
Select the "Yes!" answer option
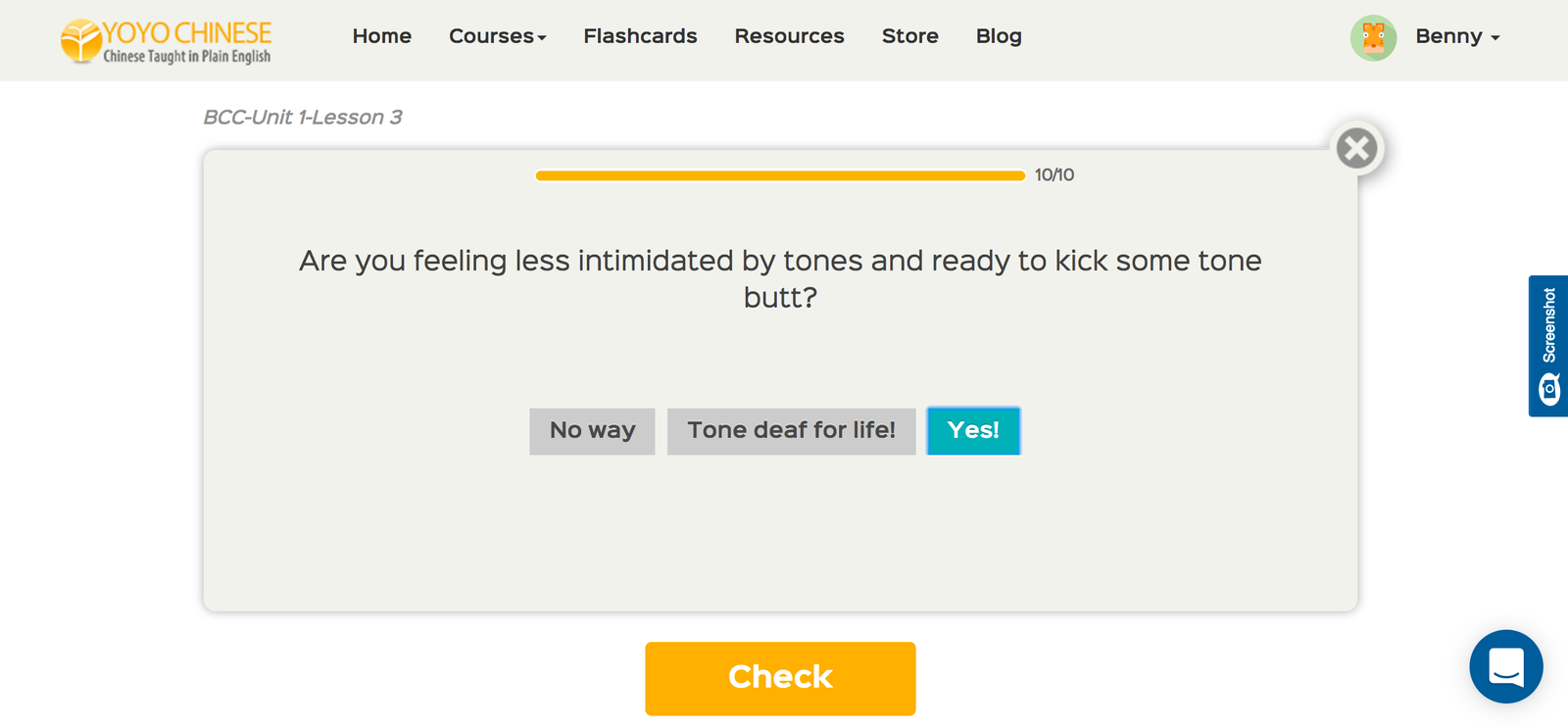point(973,431)
